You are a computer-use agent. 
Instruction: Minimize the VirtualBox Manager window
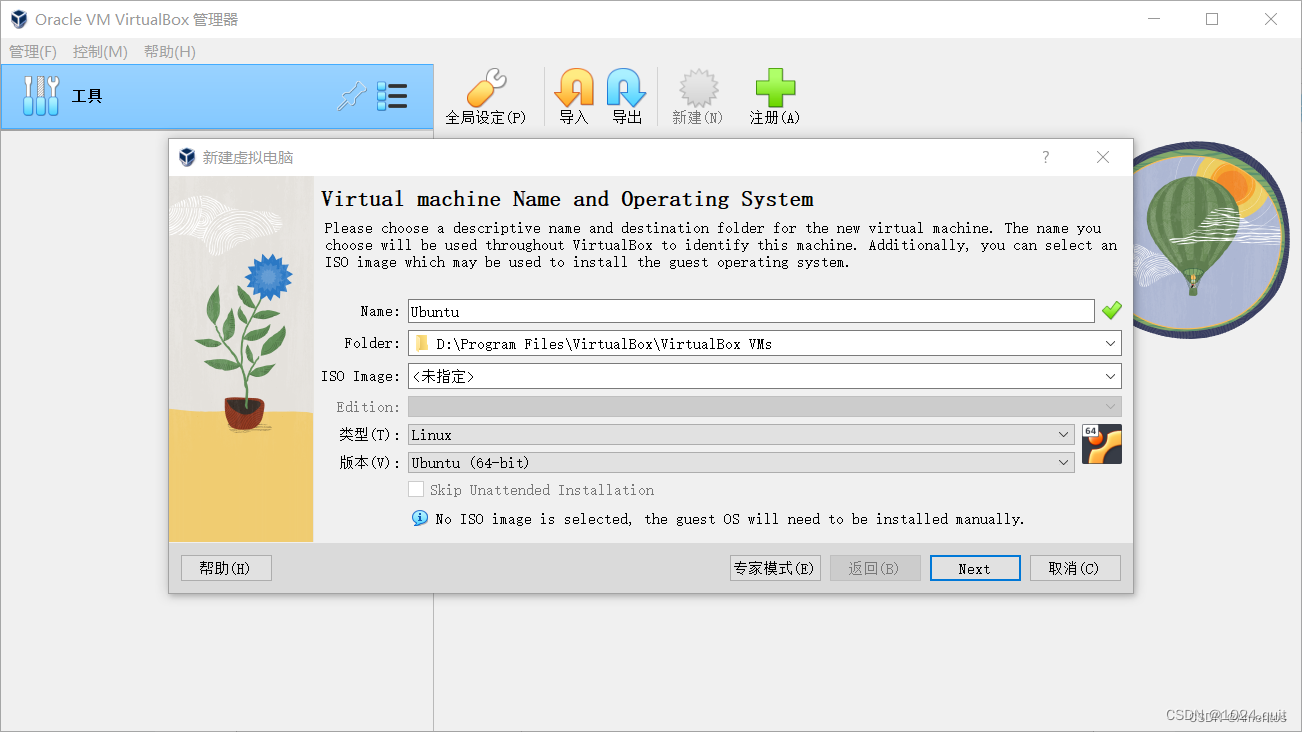click(1156, 19)
